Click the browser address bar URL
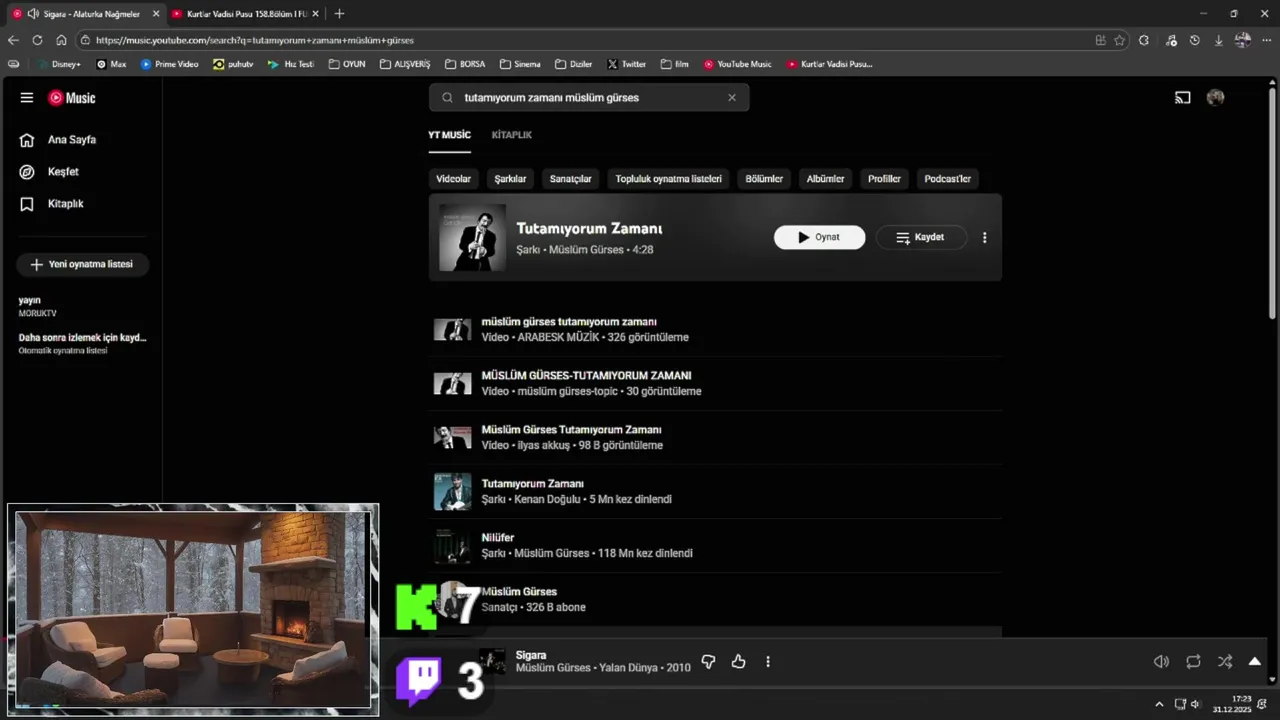 (255, 40)
